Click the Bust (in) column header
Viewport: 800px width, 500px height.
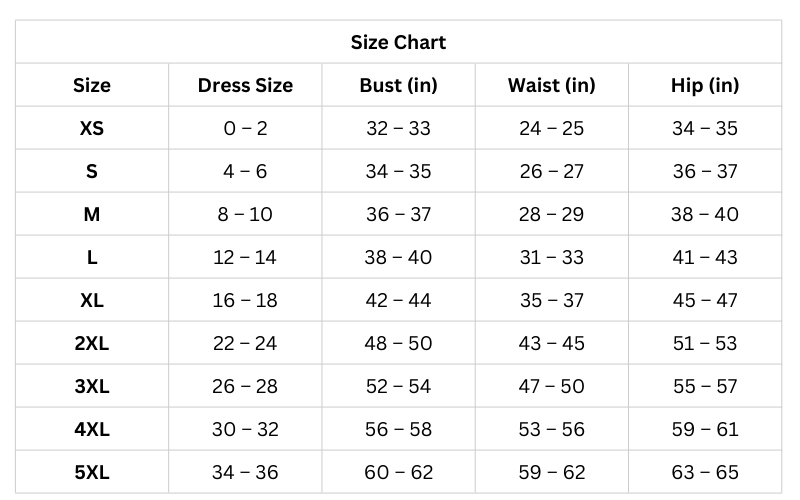(398, 85)
